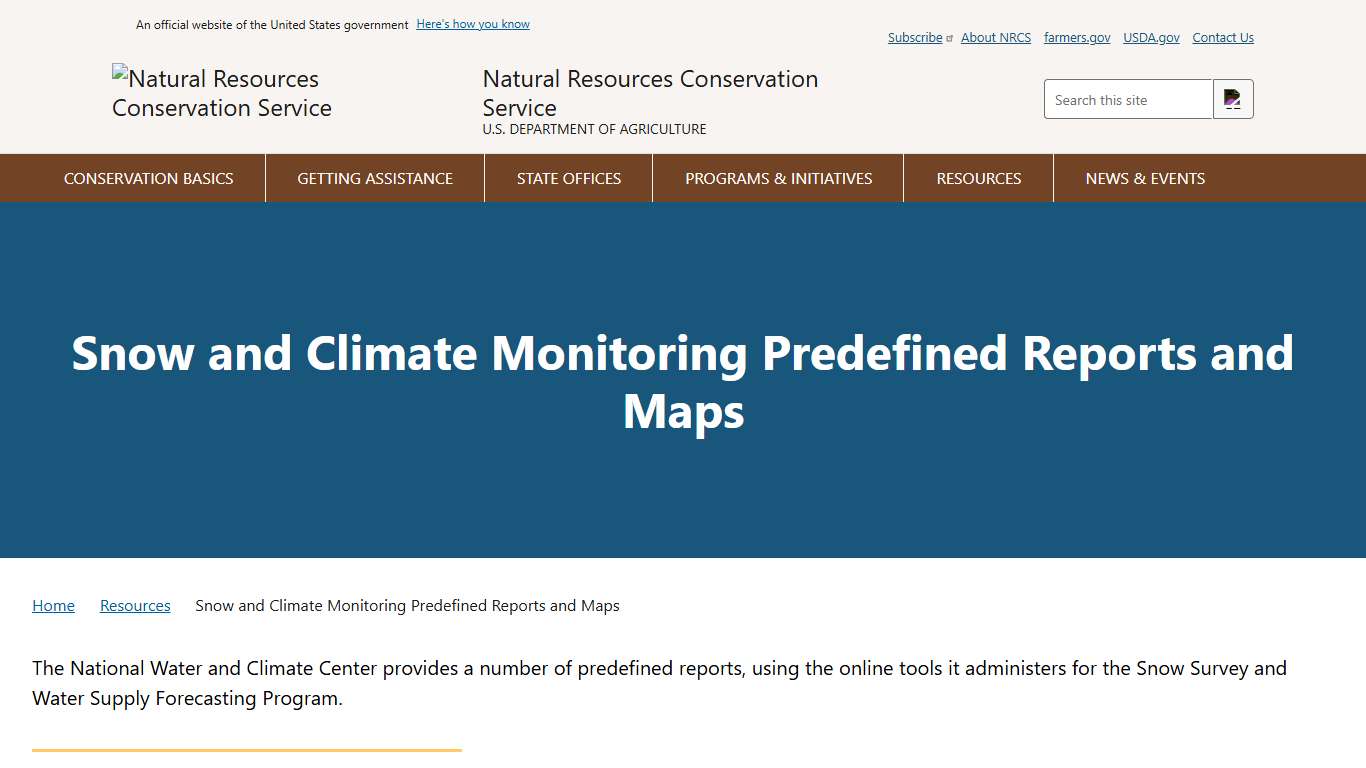Open the GETTING ASSISTANCE menu
Image resolution: width=1366 pixels, height=768 pixels.
click(x=374, y=178)
